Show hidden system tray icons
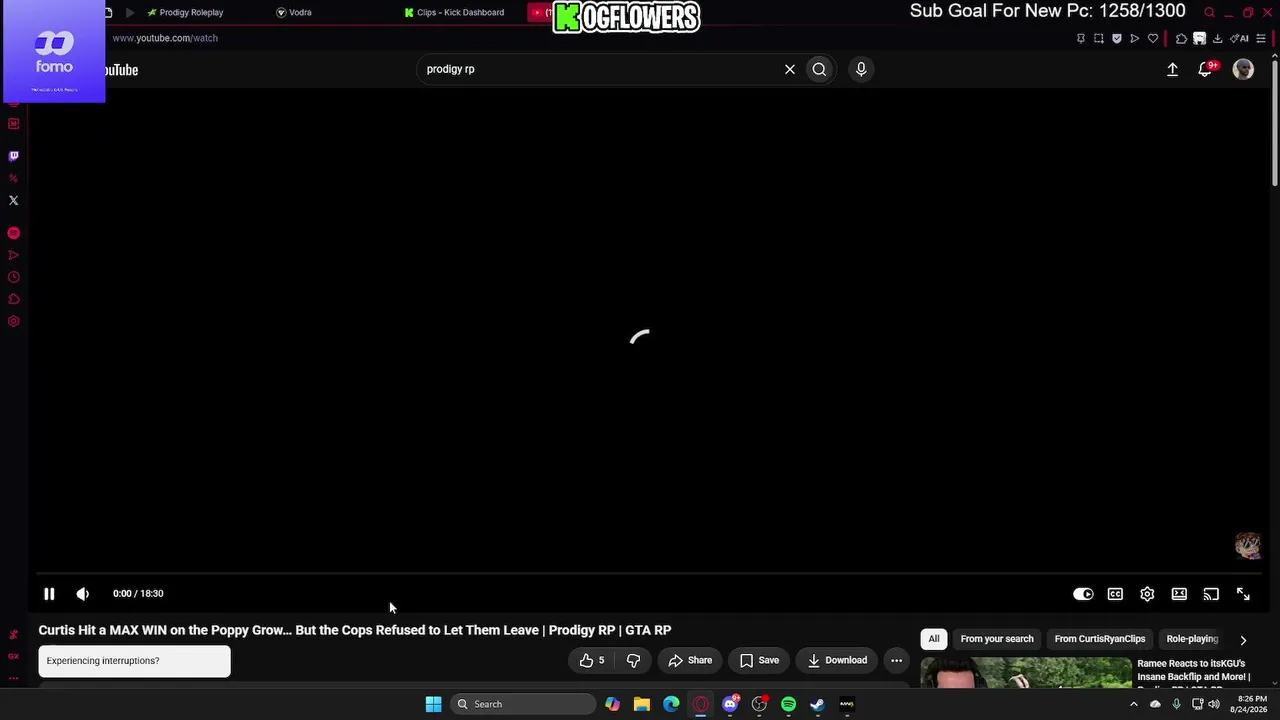This screenshot has width=1280, height=720. click(x=1133, y=704)
